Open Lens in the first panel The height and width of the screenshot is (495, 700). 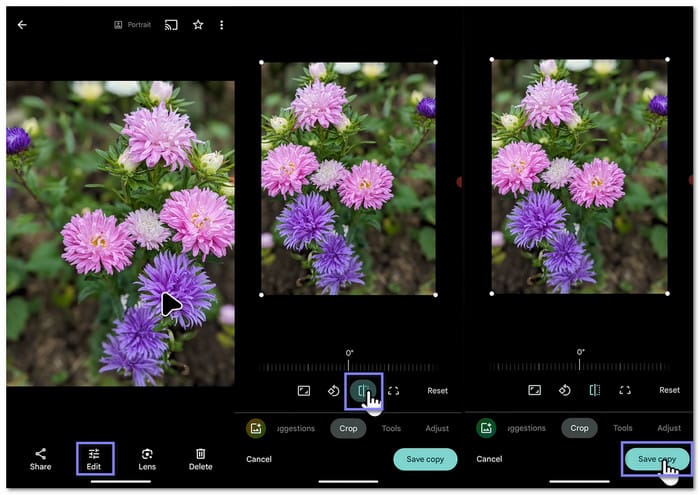pyautogui.click(x=147, y=459)
